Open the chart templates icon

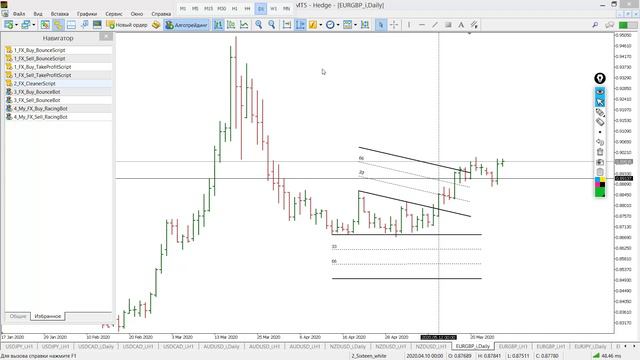tap(347, 25)
